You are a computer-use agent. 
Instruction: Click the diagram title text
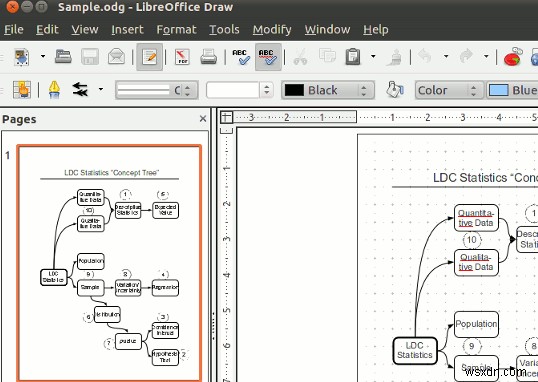pyautogui.click(x=485, y=178)
